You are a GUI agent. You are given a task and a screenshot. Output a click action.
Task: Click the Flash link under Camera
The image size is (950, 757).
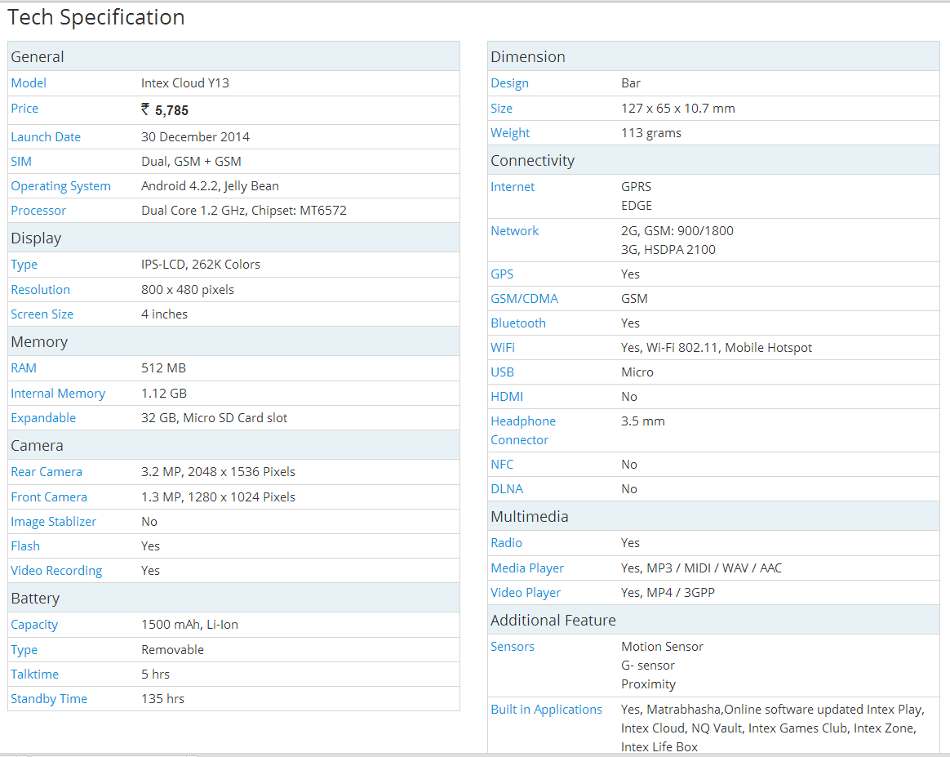click(x=25, y=546)
